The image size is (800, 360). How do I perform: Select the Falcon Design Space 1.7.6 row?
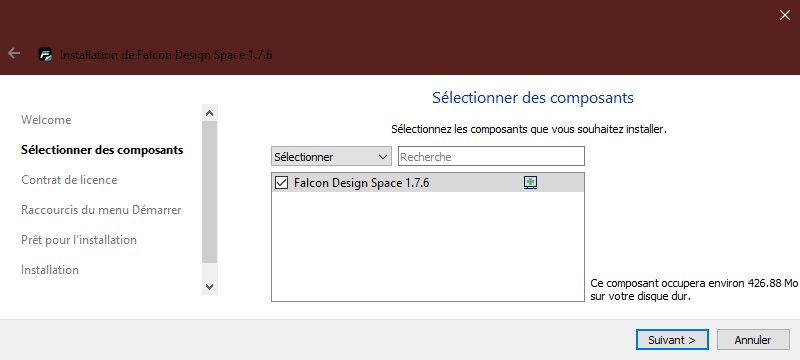pos(428,183)
